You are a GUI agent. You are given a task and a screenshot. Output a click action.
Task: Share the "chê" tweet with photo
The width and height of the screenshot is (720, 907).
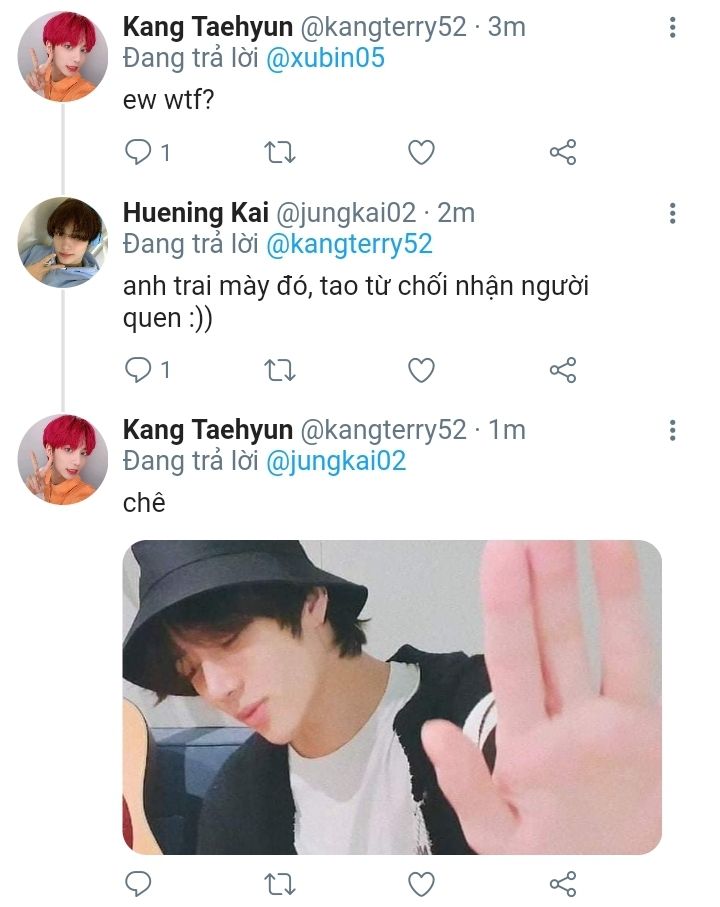pyautogui.click(x=563, y=884)
